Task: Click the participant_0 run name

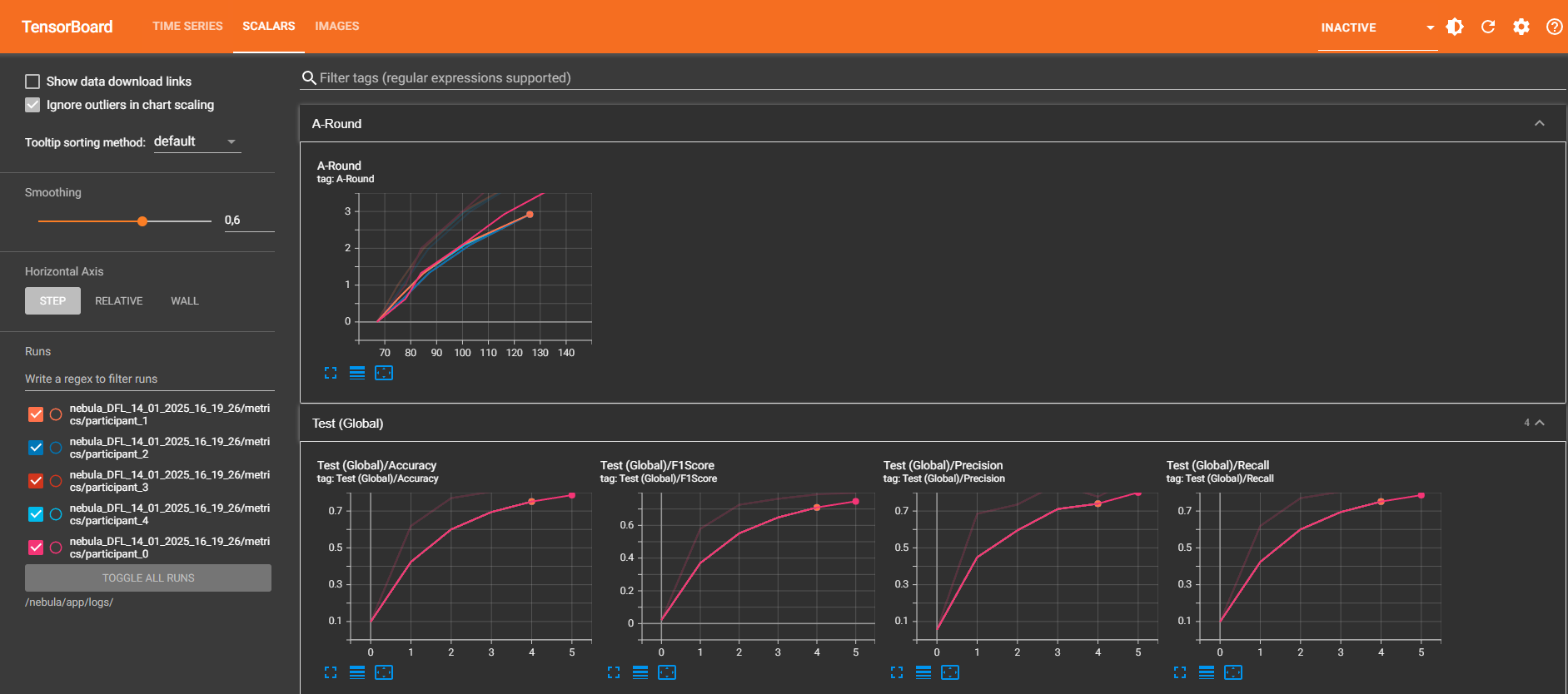Action: tap(170, 548)
